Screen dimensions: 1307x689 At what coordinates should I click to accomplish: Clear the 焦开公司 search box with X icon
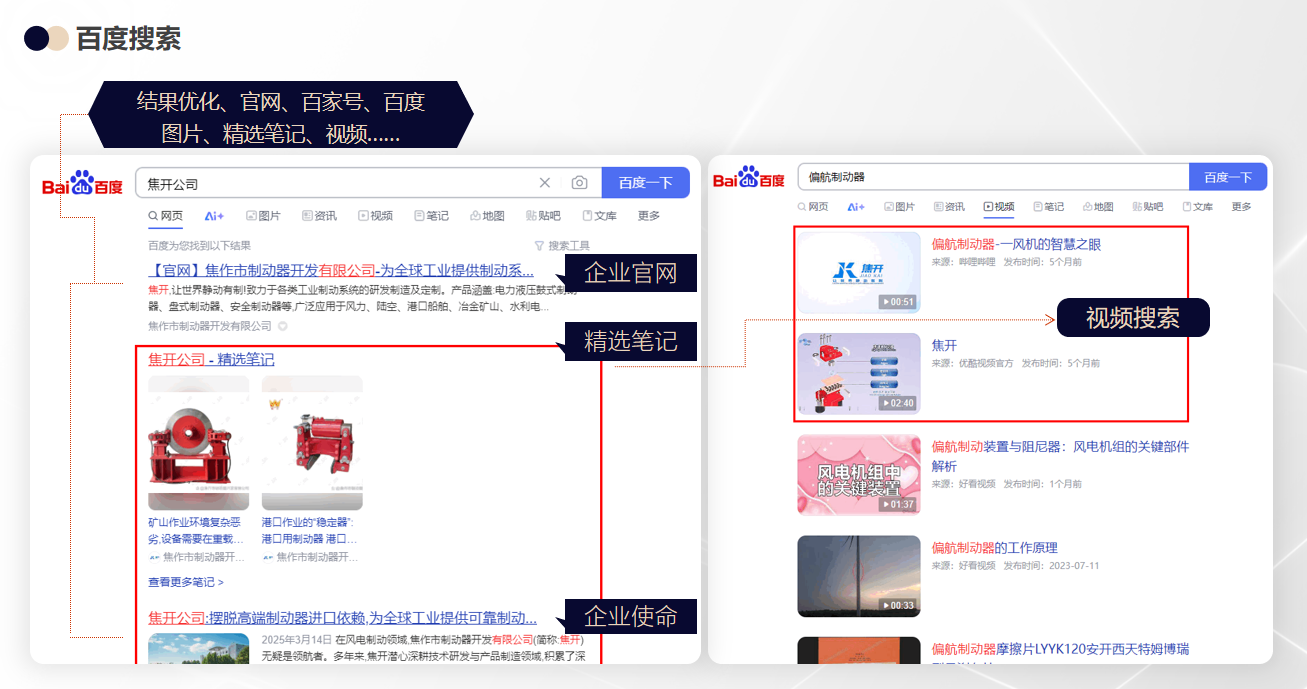[x=545, y=183]
